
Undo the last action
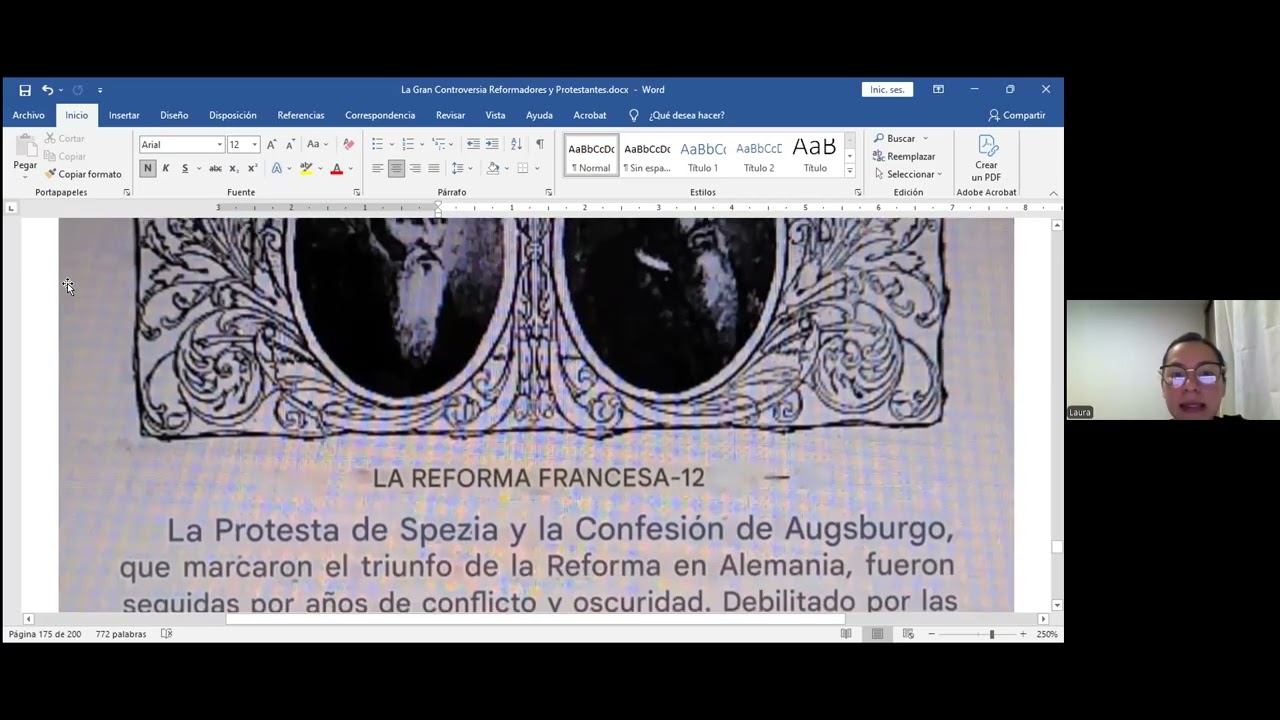click(x=46, y=90)
